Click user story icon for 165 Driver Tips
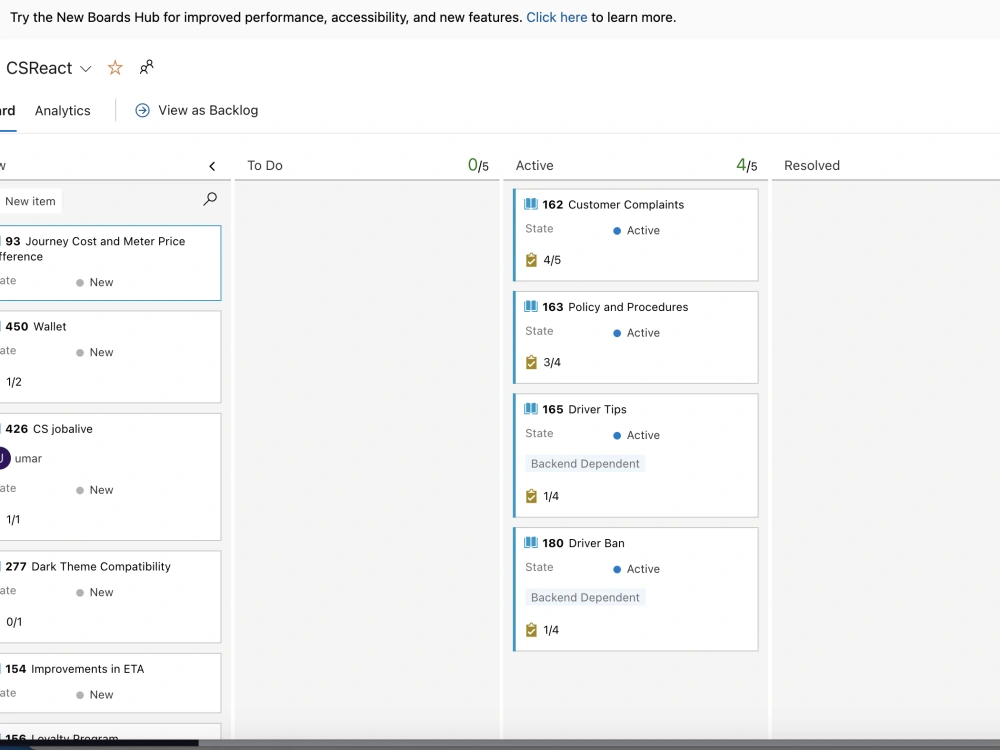The height and width of the screenshot is (750, 1000). click(x=531, y=409)
